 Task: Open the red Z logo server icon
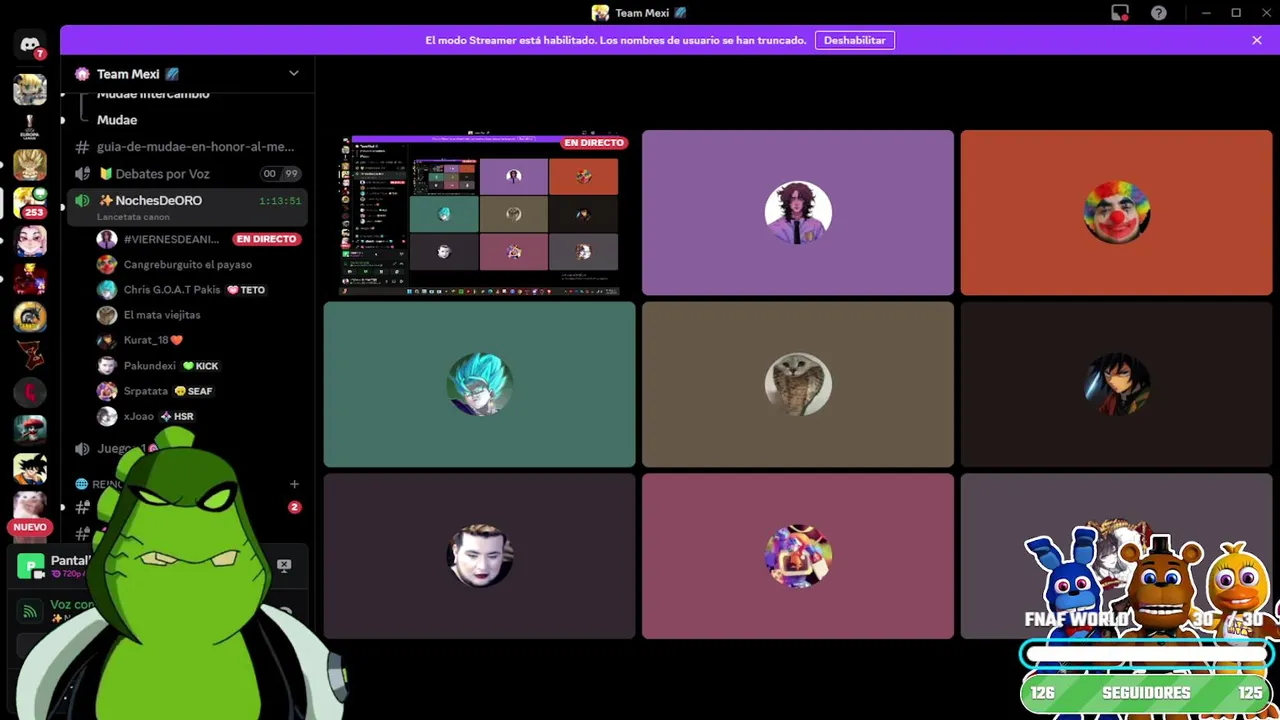[x=30, y=355]
